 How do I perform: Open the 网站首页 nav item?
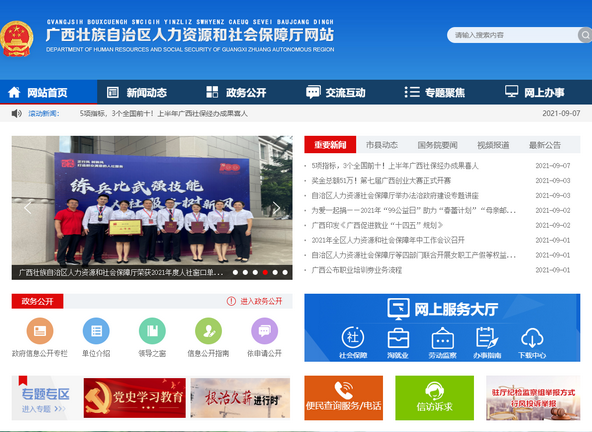48,92
